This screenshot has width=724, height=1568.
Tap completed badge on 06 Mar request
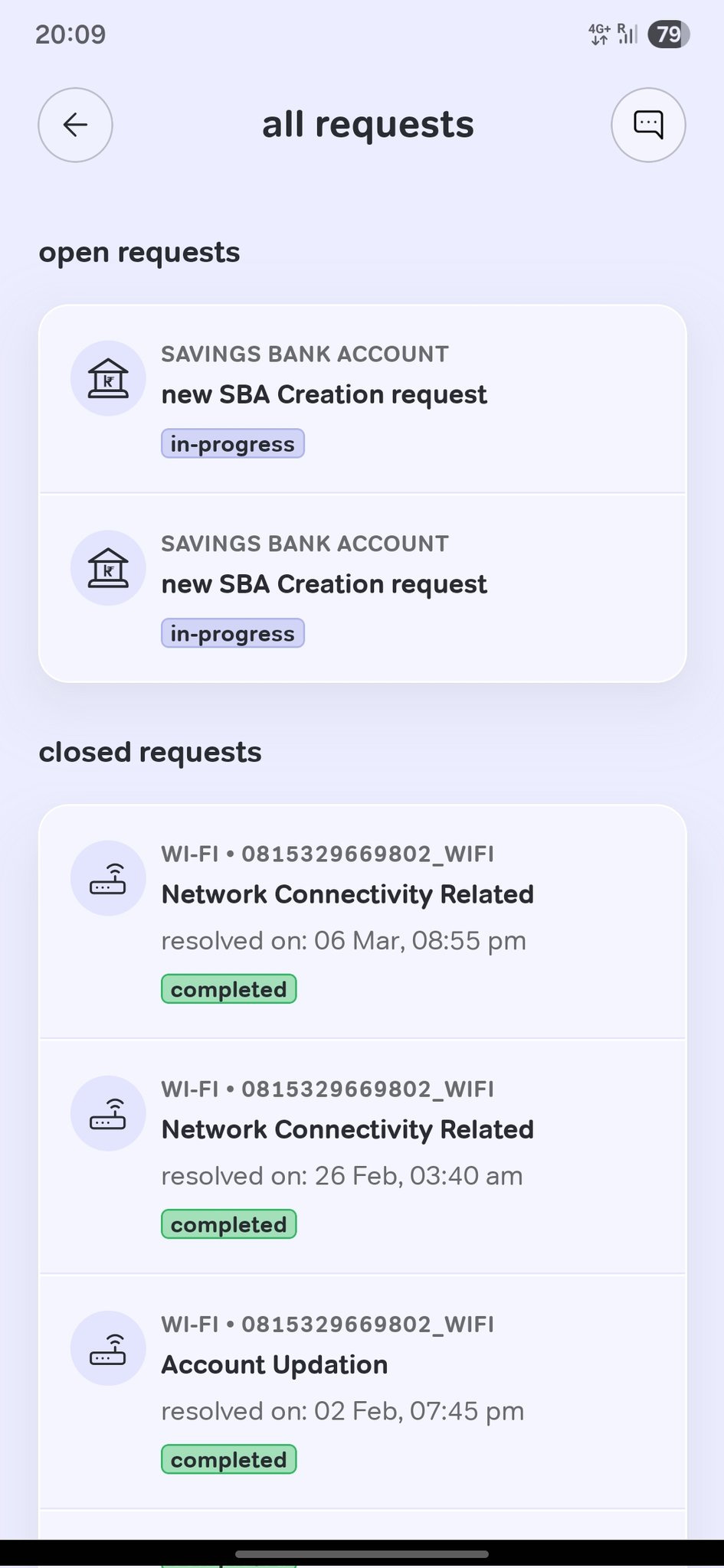pyautogui.click(x=228, y=989)
